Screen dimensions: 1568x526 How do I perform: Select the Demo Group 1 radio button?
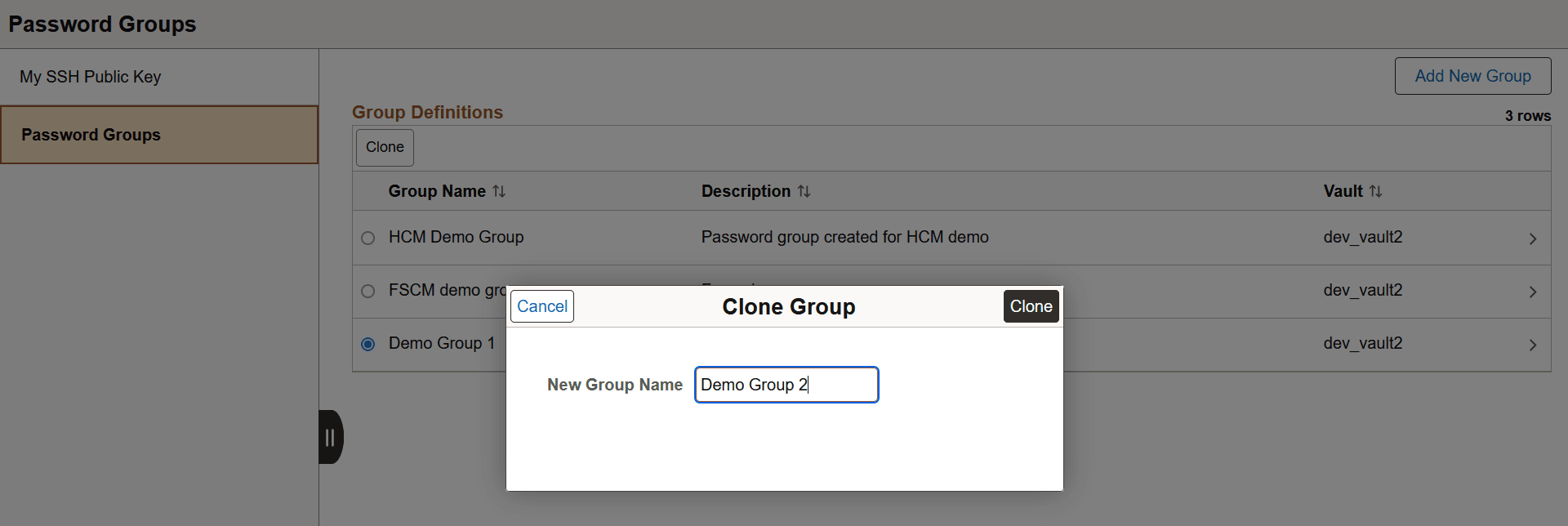pos(368,344)
